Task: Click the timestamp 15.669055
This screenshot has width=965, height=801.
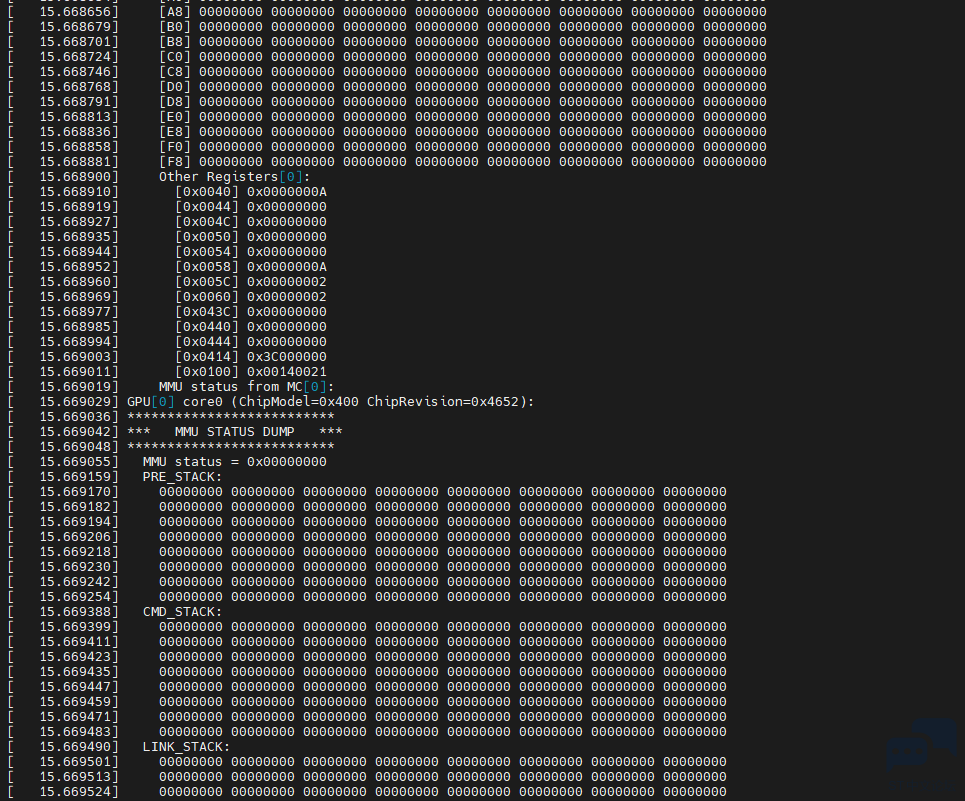Action: click(x=75, y=462)
